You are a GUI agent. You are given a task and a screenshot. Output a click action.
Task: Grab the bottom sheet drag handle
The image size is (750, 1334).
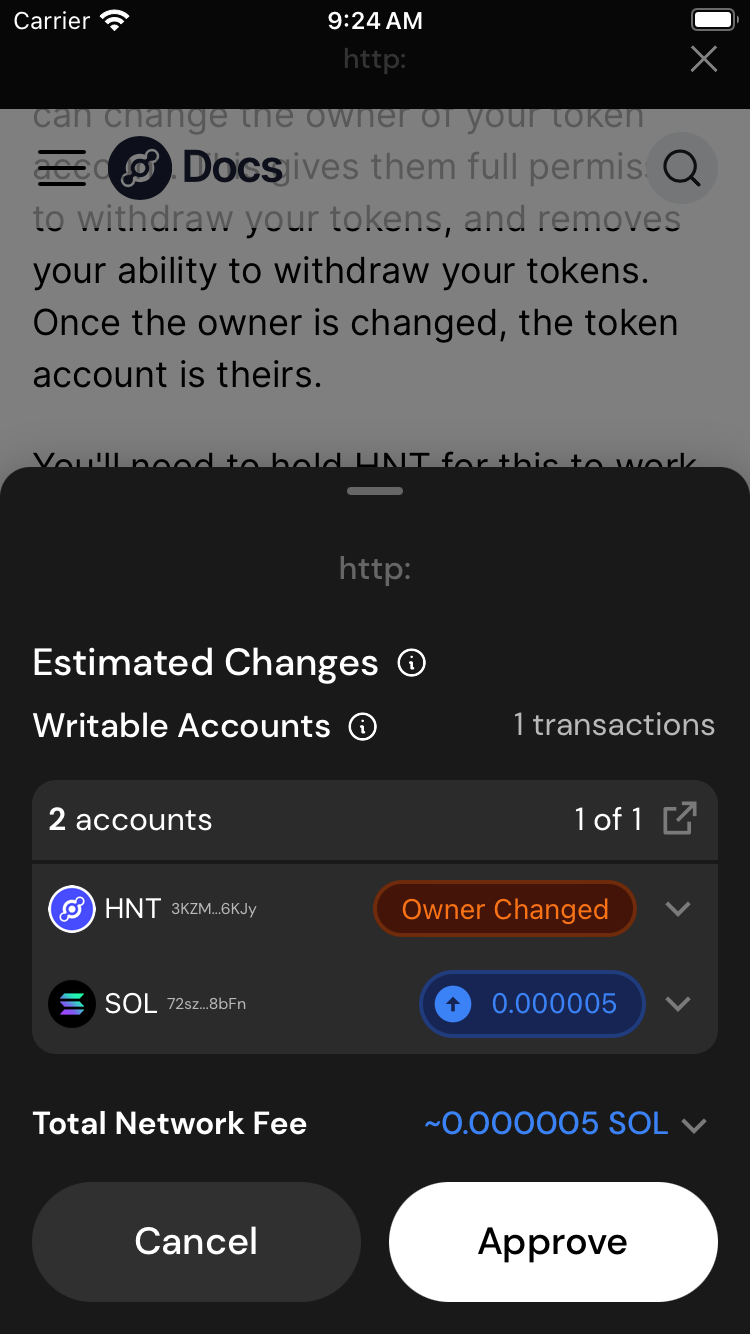375,491
